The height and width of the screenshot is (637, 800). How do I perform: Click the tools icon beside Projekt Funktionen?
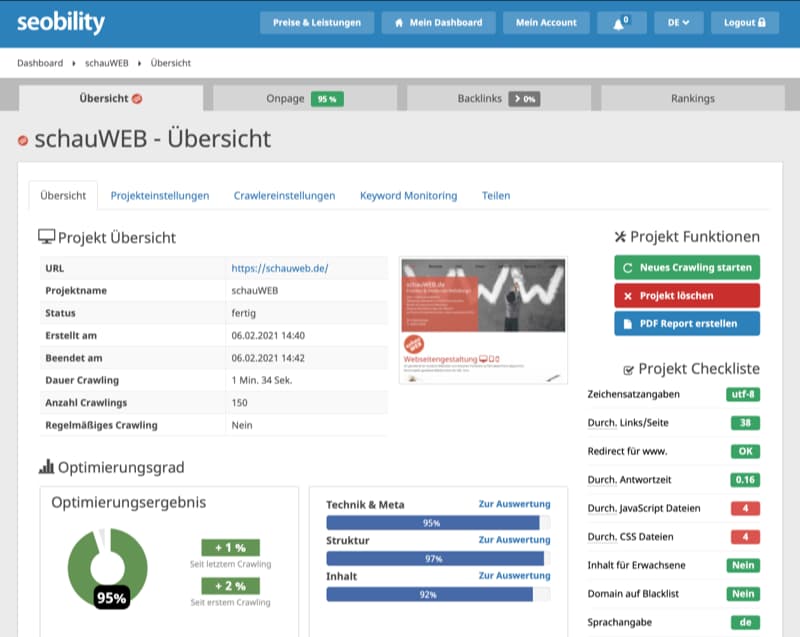point(620,236)
